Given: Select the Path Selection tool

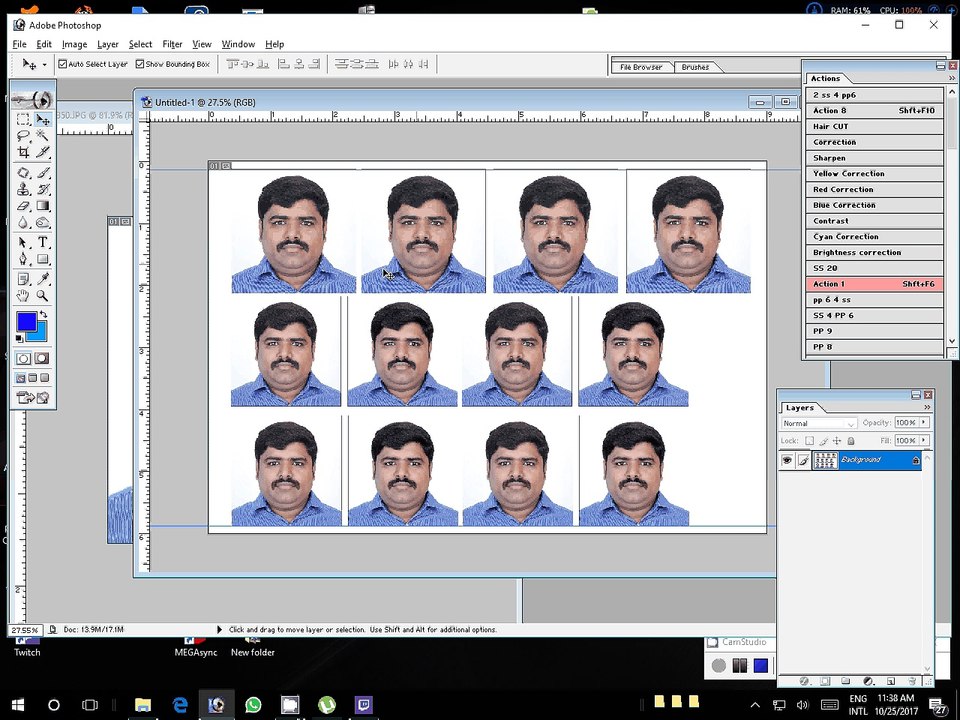Looking at the screenshot, I should coord(23,242).
